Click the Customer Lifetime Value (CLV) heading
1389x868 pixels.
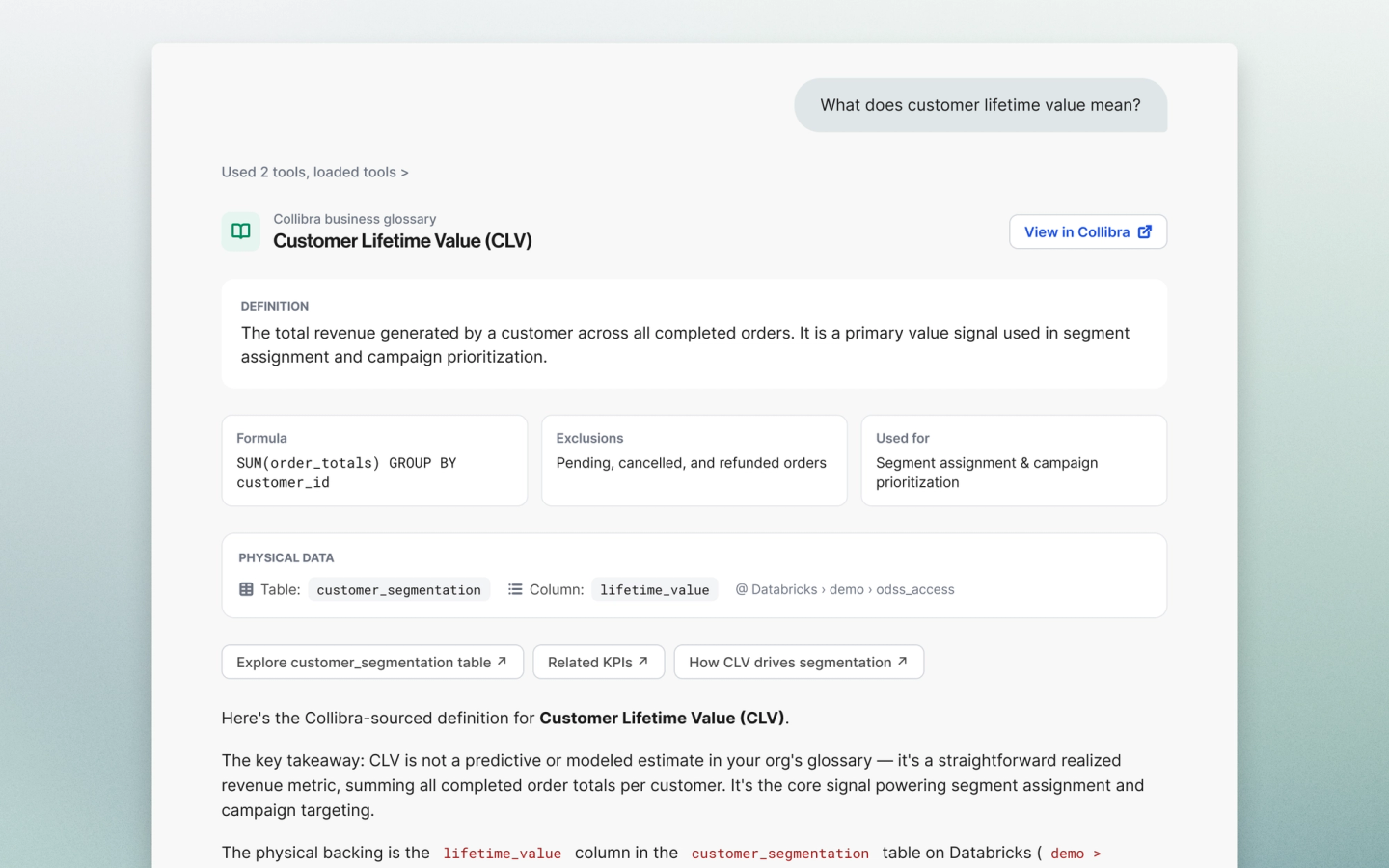(402, 241)
